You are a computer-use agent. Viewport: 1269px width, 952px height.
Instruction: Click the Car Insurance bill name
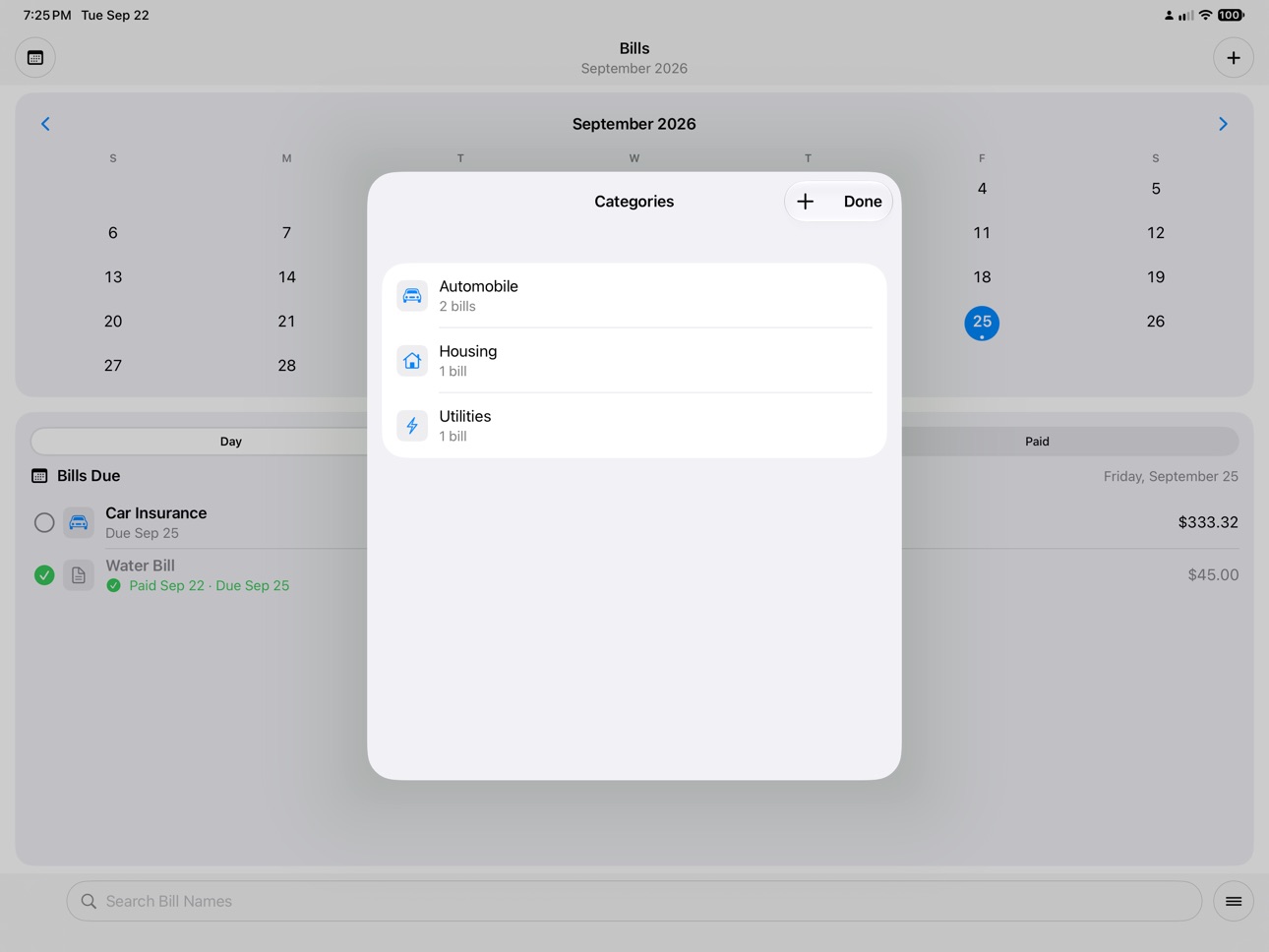pos(156,513)
